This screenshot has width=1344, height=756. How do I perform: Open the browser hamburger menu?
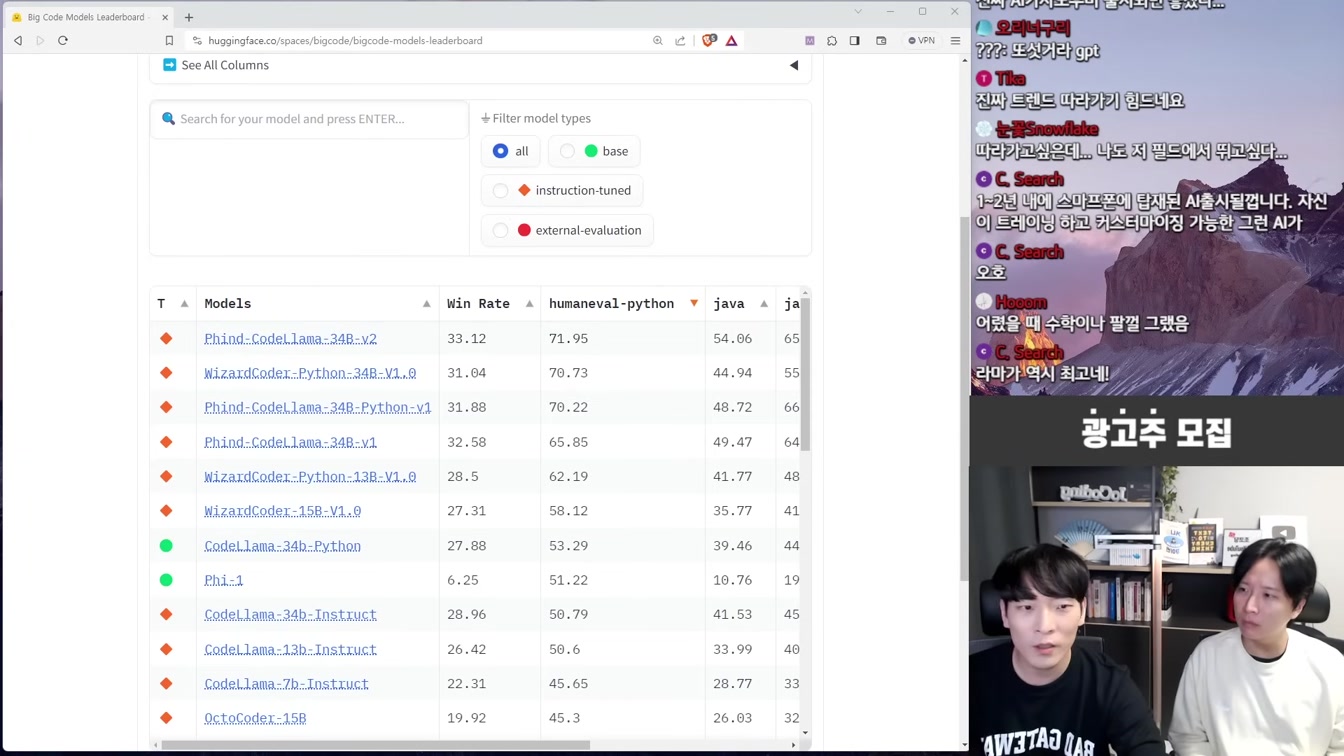(955, 41)
